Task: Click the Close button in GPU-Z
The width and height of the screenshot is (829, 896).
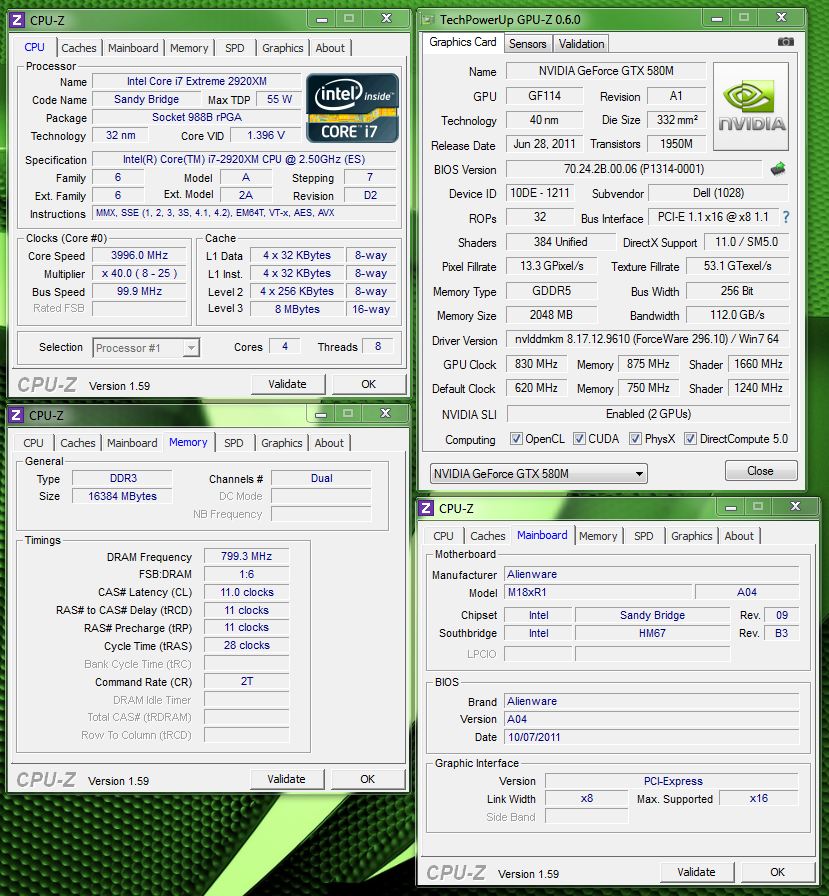Action: click(x=760, y=471)
